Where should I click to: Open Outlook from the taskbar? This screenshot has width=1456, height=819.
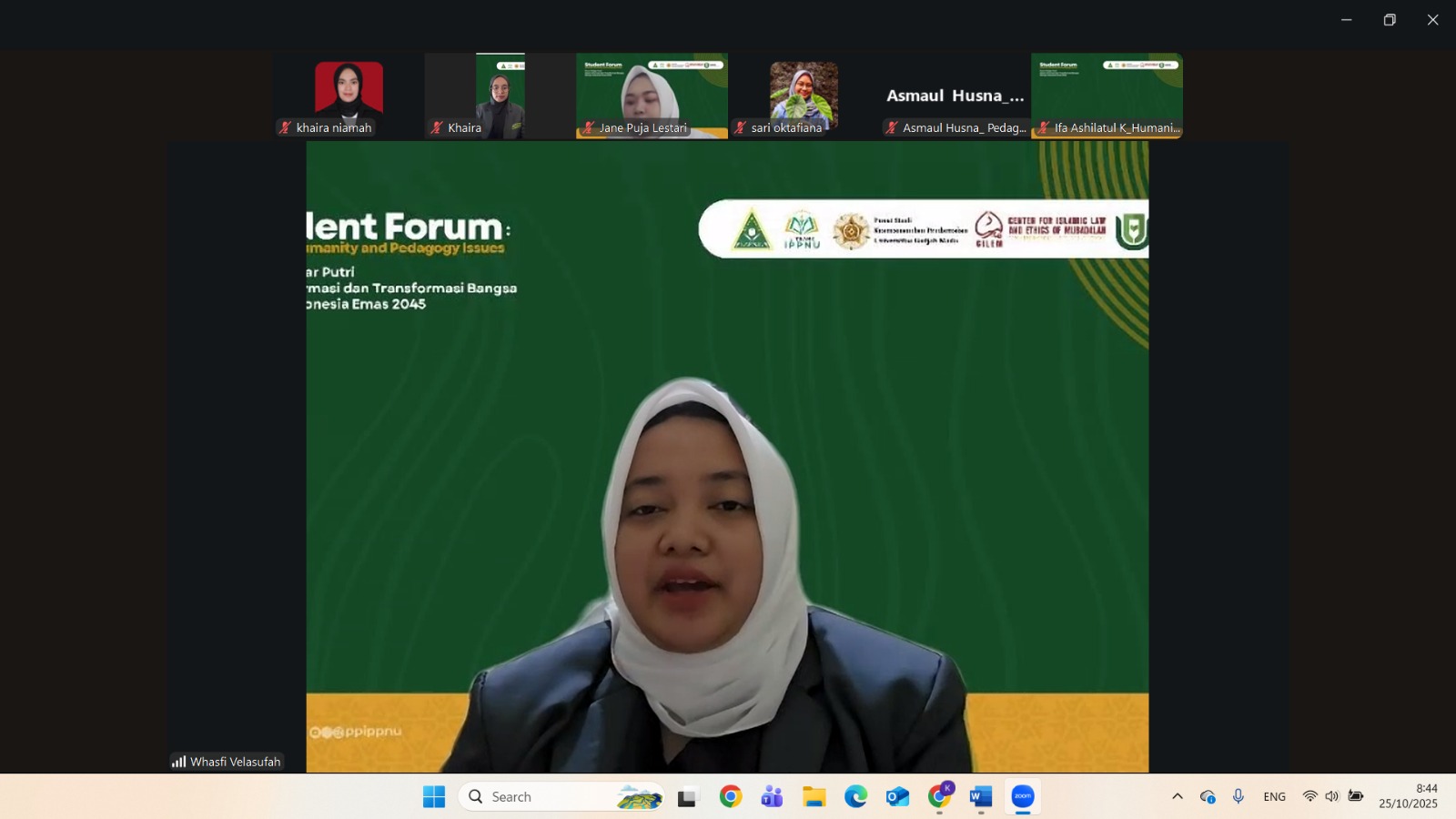pyautogui.click(x=897, y=797)
